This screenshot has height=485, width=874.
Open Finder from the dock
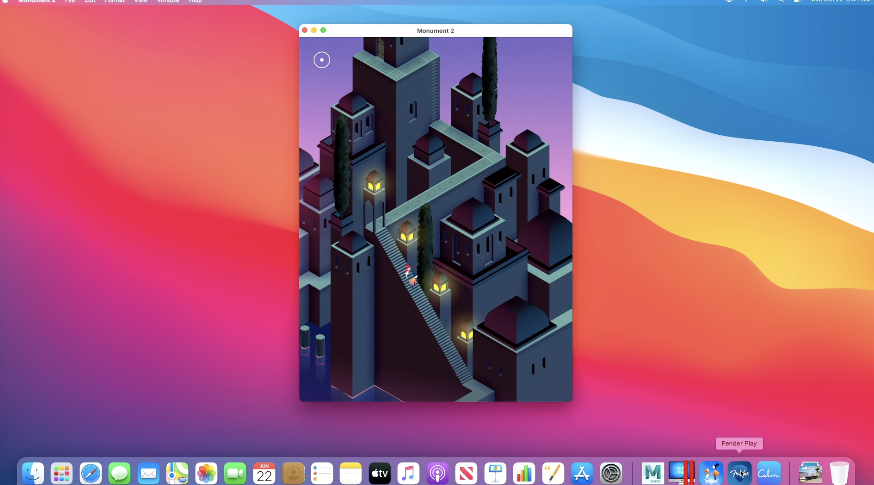pyautogui.click(x=33, y=473)
